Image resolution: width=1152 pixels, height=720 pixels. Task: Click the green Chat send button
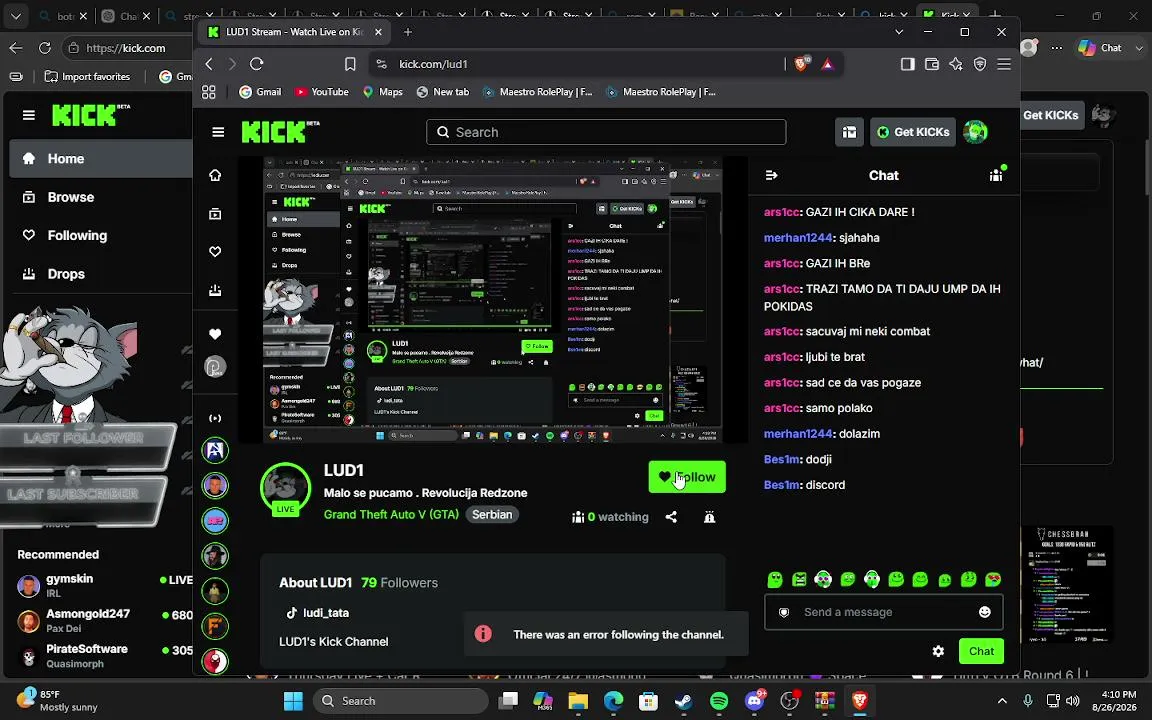982,651
